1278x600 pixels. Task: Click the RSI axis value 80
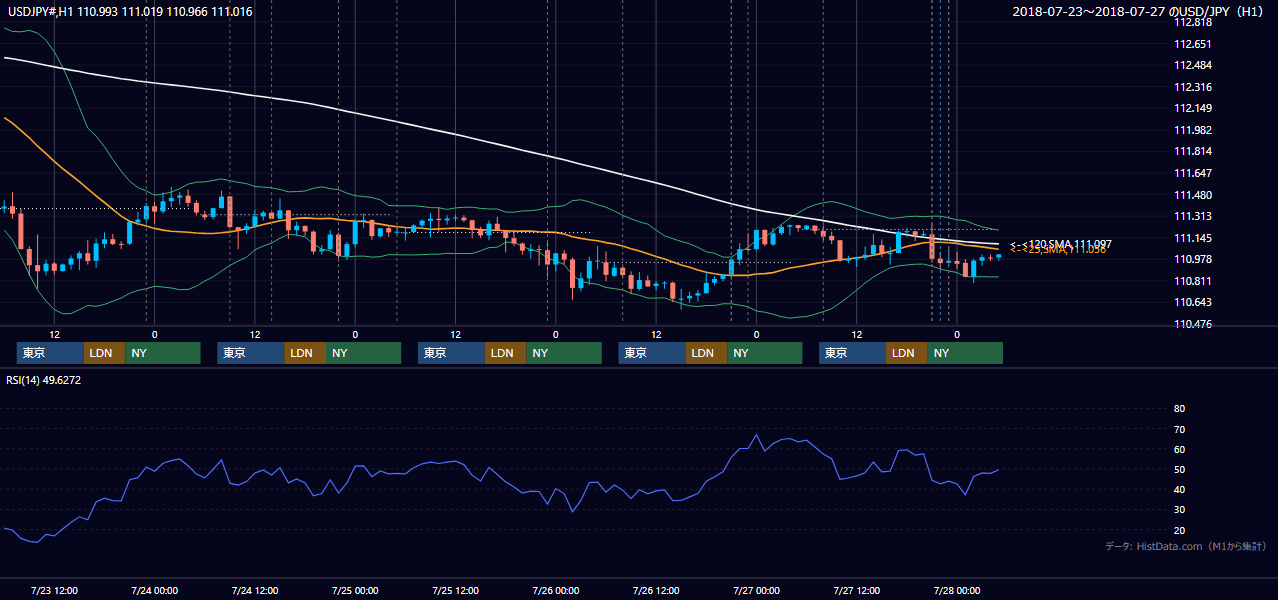tap(1179, 409)
